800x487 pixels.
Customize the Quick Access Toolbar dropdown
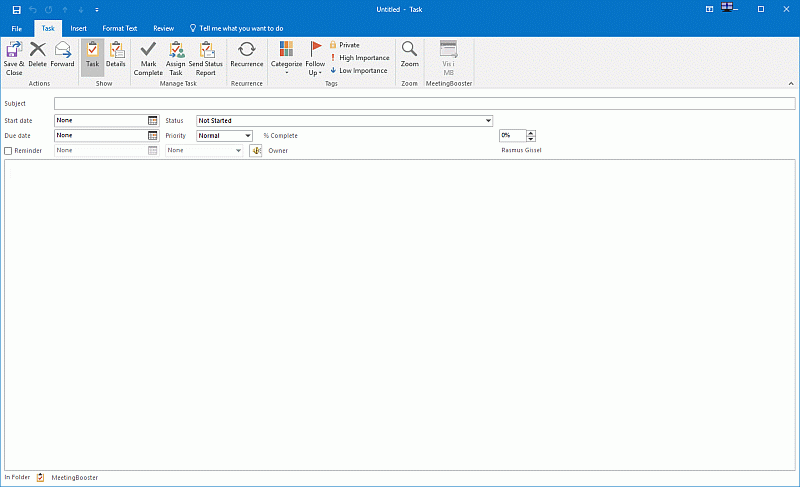(97, 10)
